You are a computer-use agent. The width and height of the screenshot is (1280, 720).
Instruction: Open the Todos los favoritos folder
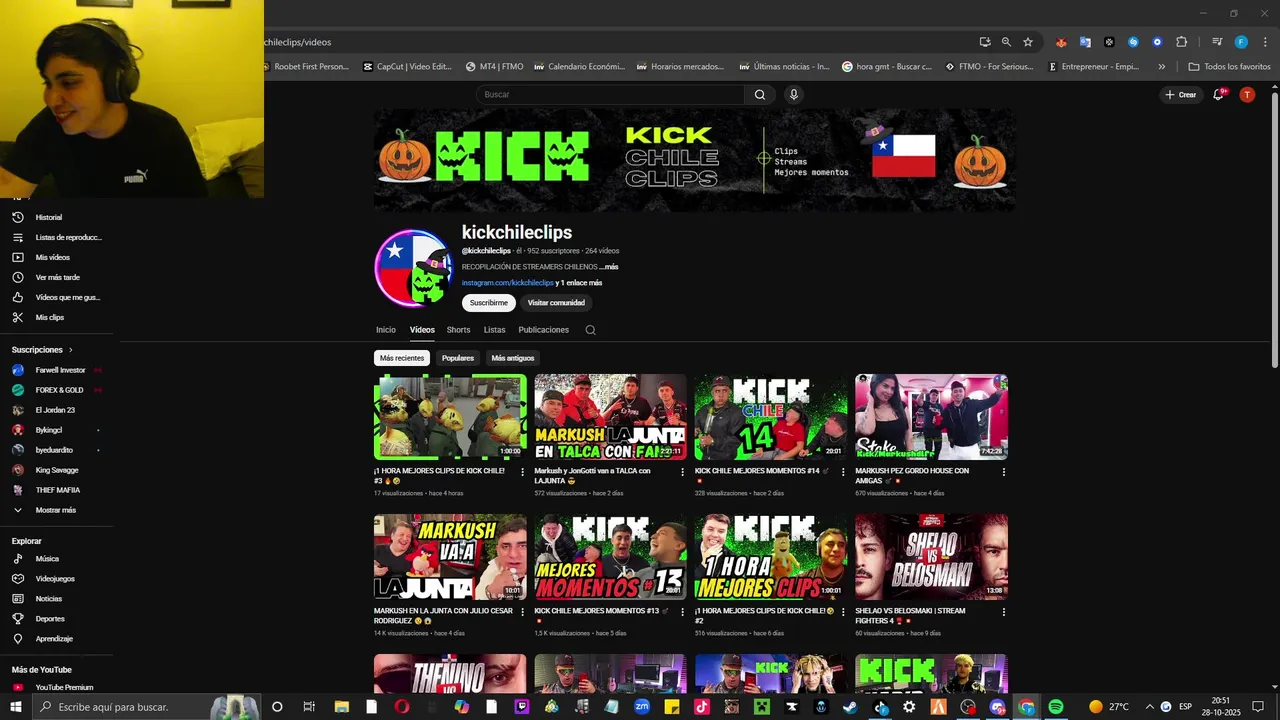click(1229, 67)
